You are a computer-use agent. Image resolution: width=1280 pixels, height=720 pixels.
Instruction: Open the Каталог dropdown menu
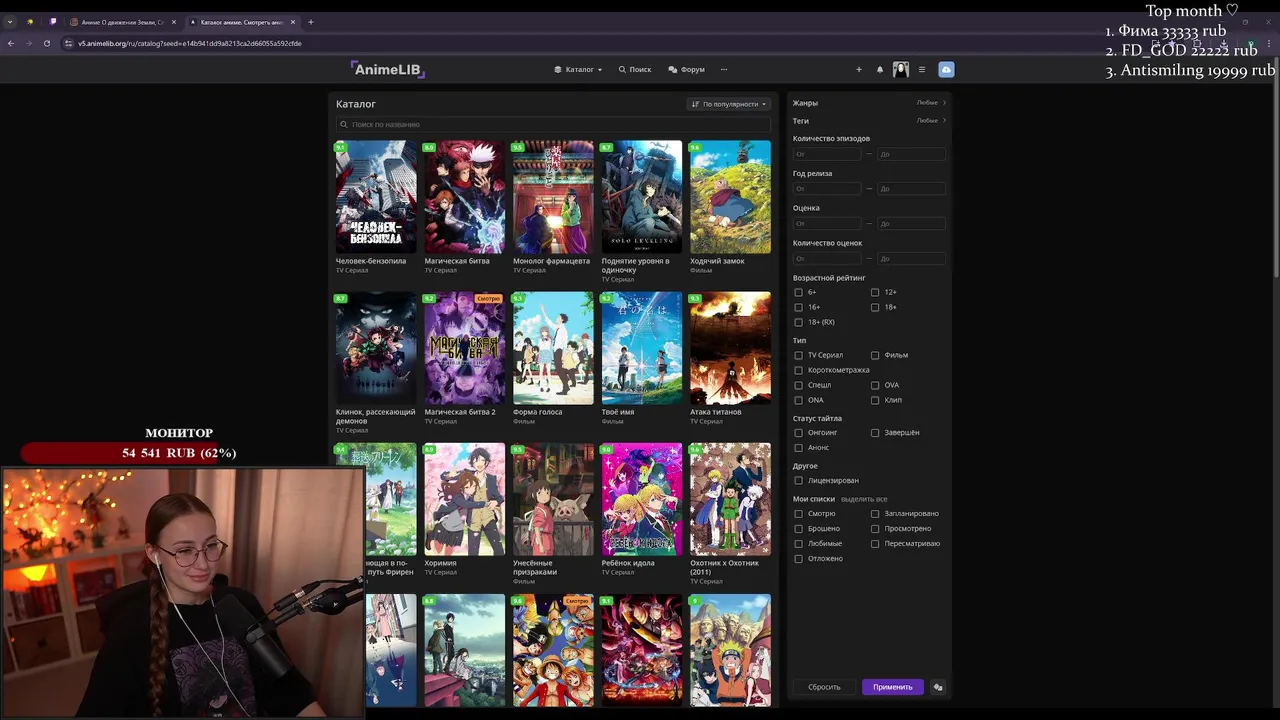(578, 70)
